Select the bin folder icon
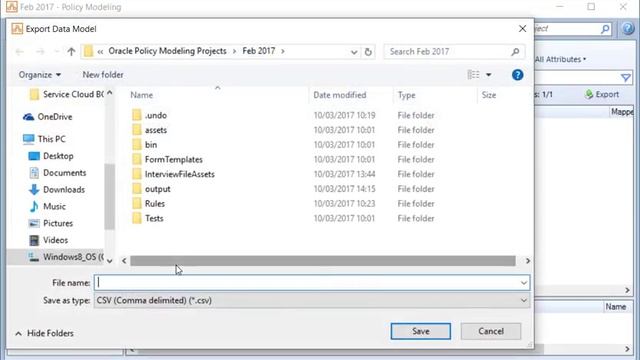Image resolution: width=640 pixels, height=360 pixels. 137,144
